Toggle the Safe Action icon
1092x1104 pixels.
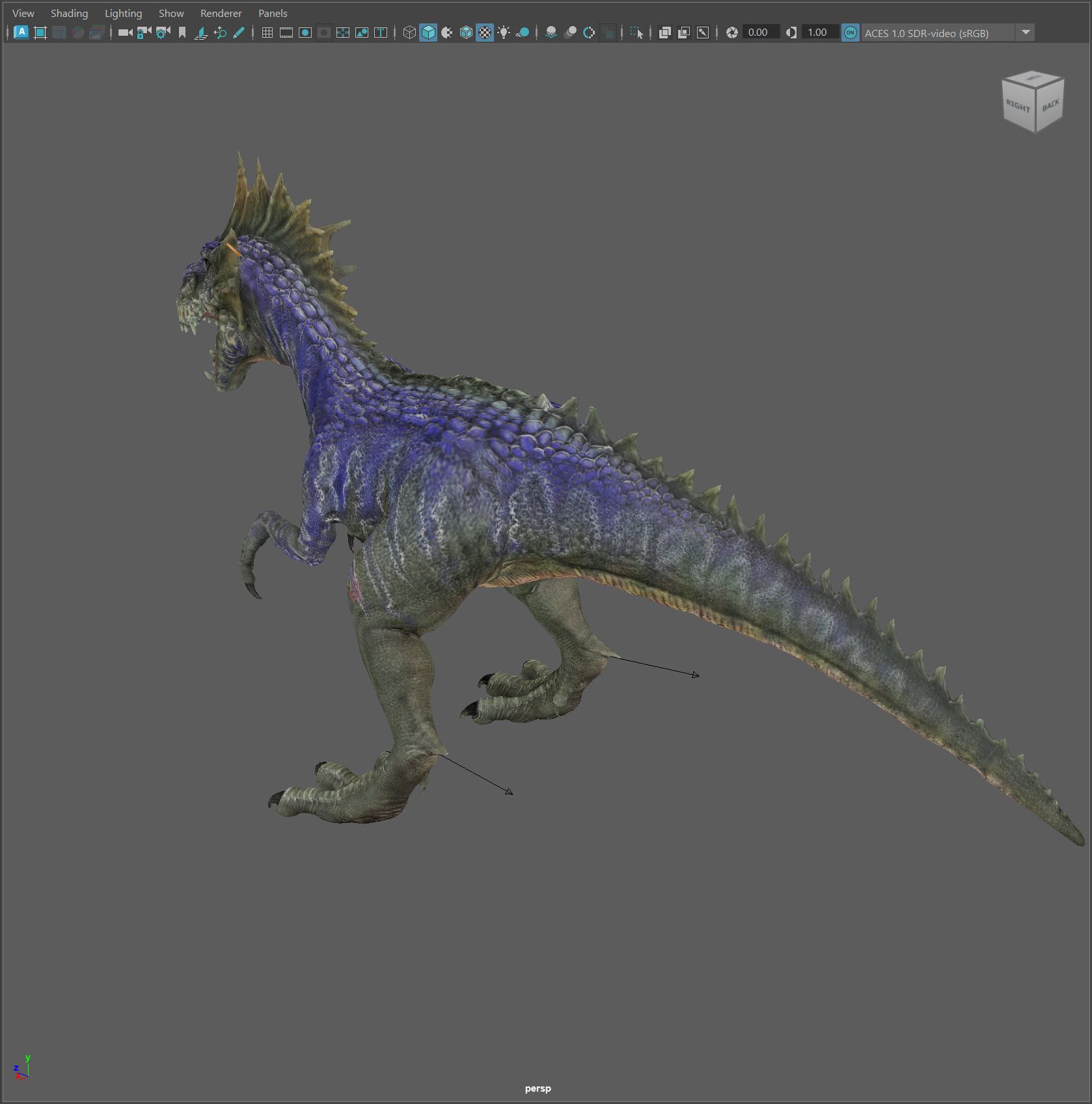pyautogui.click(x=362, y=33)
